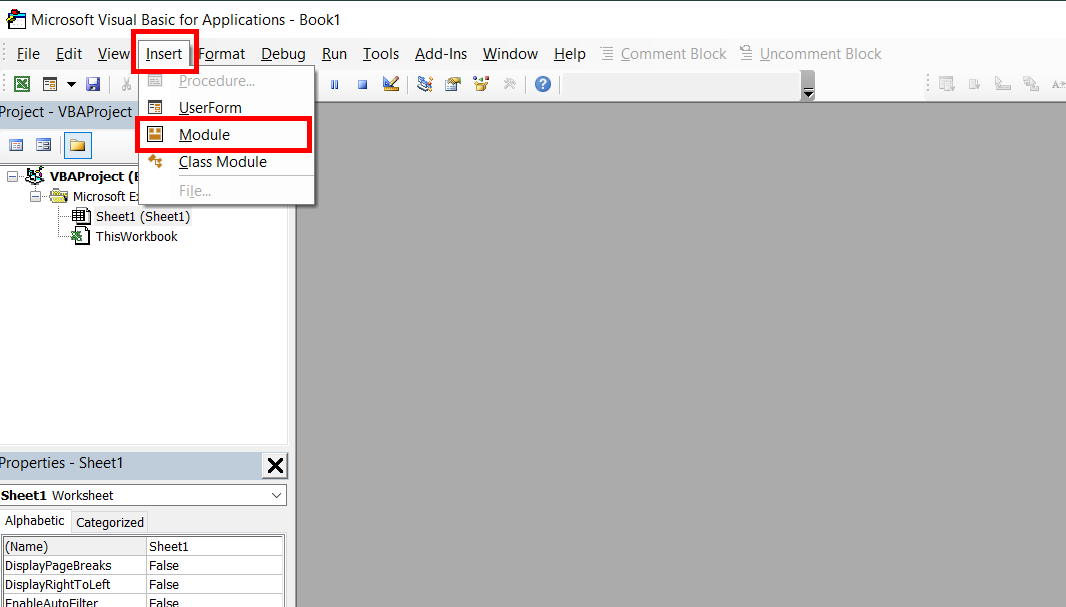
Task: Open the Window menu
Action: click(x=511, y=54)
